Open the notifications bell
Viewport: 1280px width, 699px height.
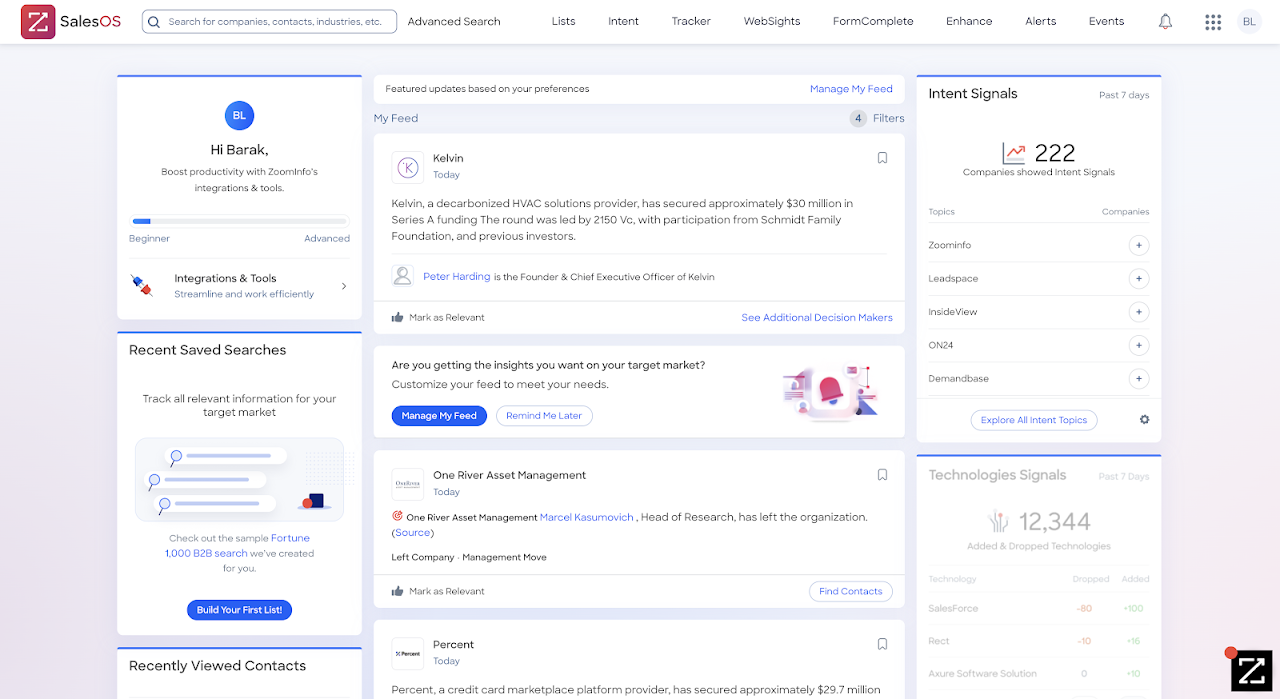[1165, 21]
